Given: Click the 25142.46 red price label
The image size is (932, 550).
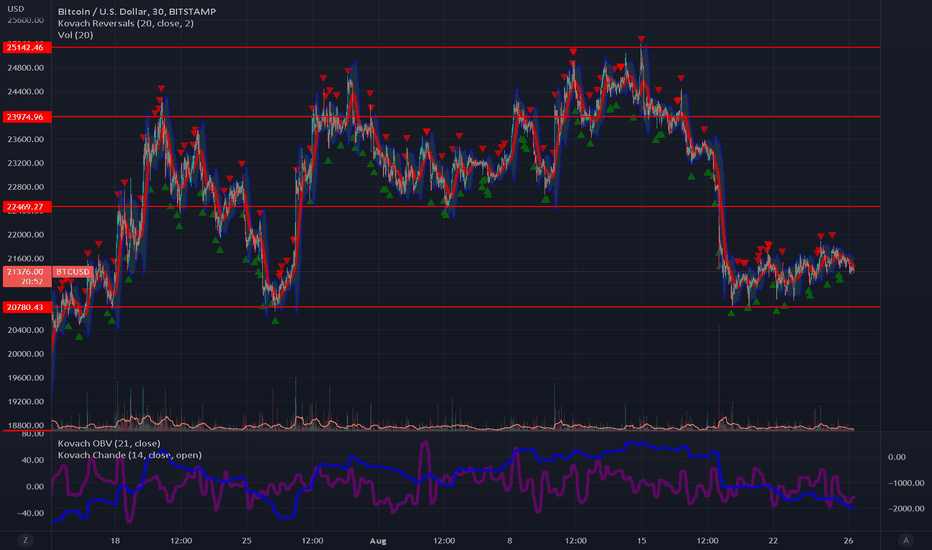Looking at the screenshot, I should [x=27, y=48].
